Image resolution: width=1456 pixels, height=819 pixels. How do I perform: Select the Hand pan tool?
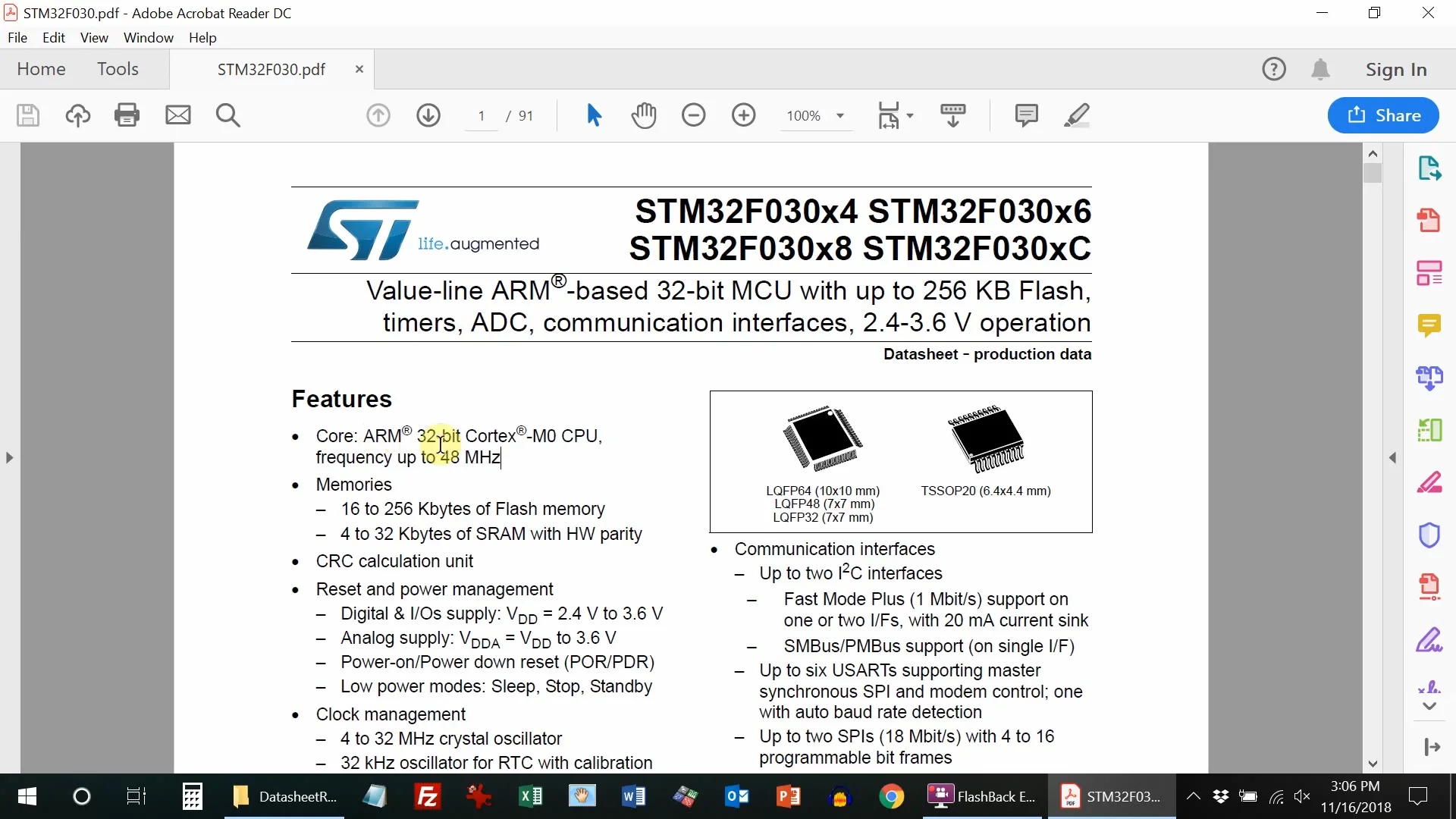click(x=644, y=115)
